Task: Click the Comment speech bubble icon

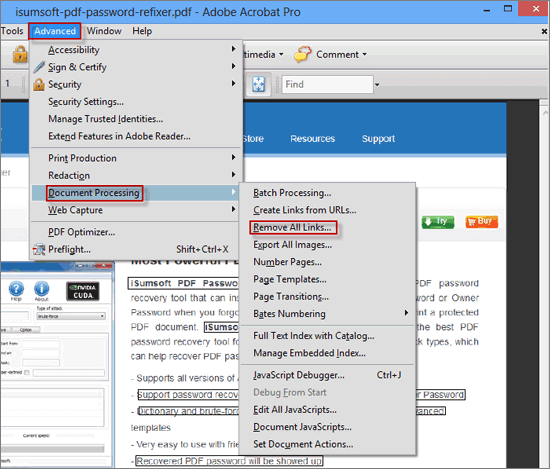Action: tap(303, 54)
